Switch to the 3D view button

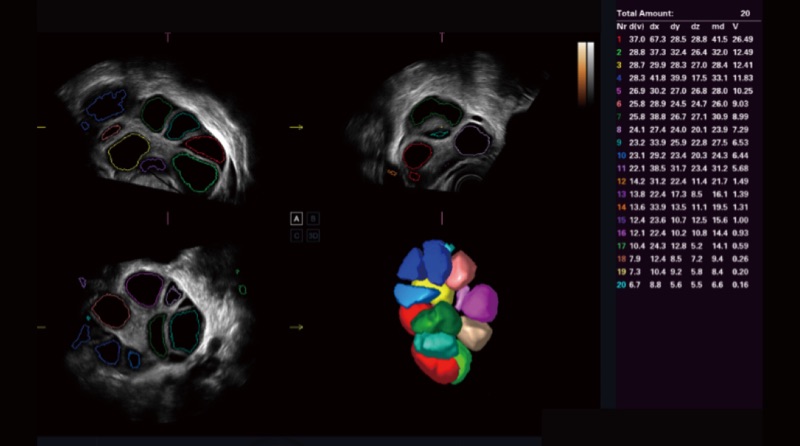(313, 235)
